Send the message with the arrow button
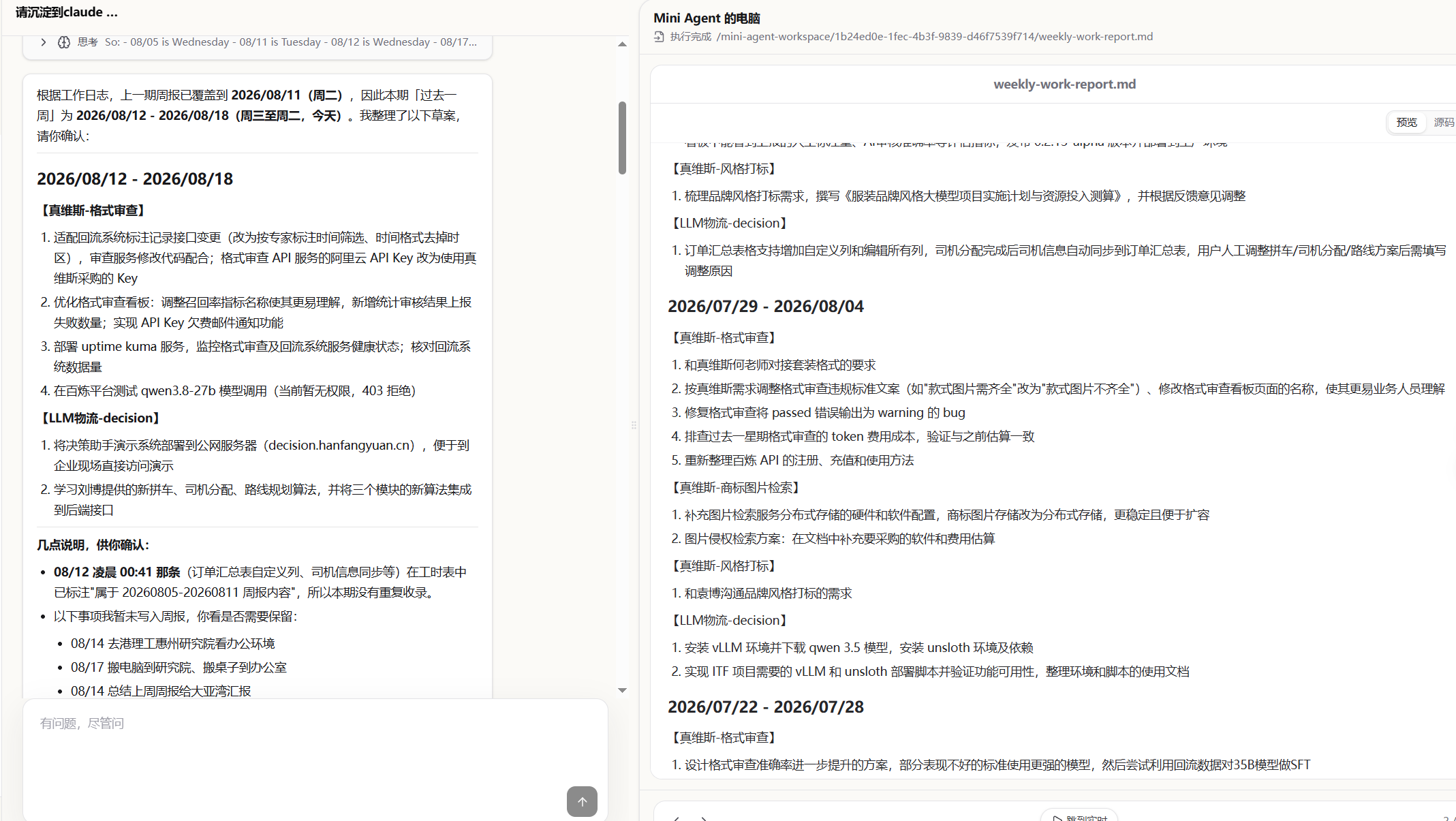 click(582, 801)
